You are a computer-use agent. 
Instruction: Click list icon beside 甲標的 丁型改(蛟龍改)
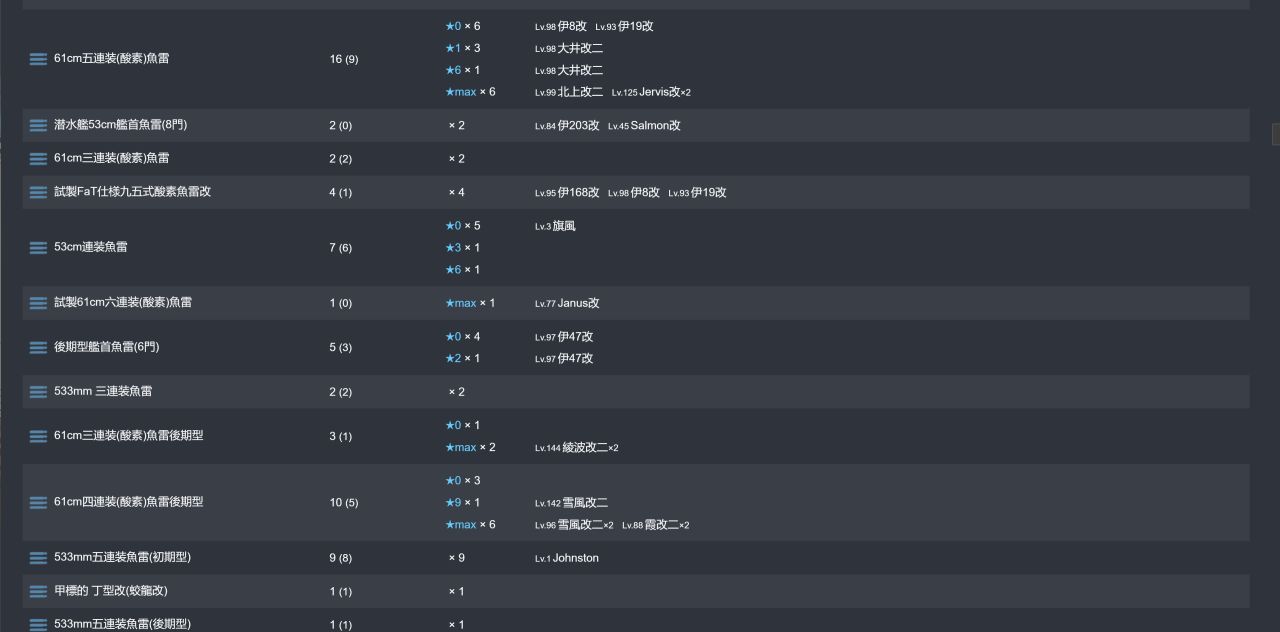click(x=38, y=591)
